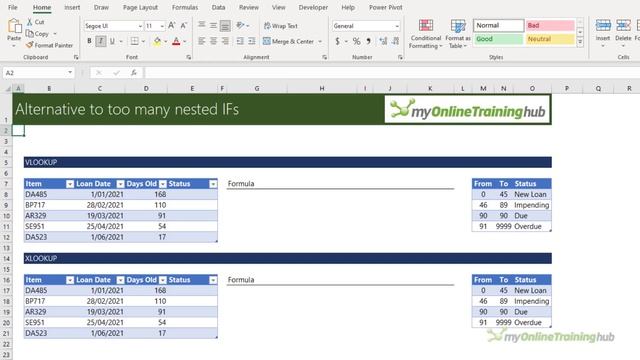Open XLOOKUP table Days Old filter dropdown
Screen dimensions: 640x360
pyautogui.click(x=163, y=280)
